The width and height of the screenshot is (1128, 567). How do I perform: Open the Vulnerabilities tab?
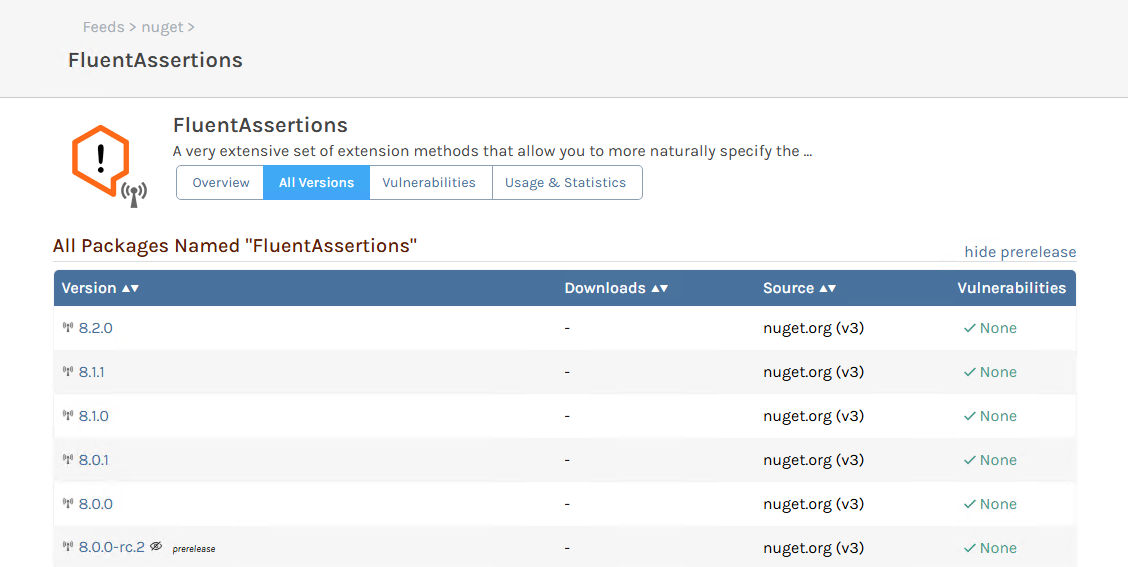coord(429,183)
